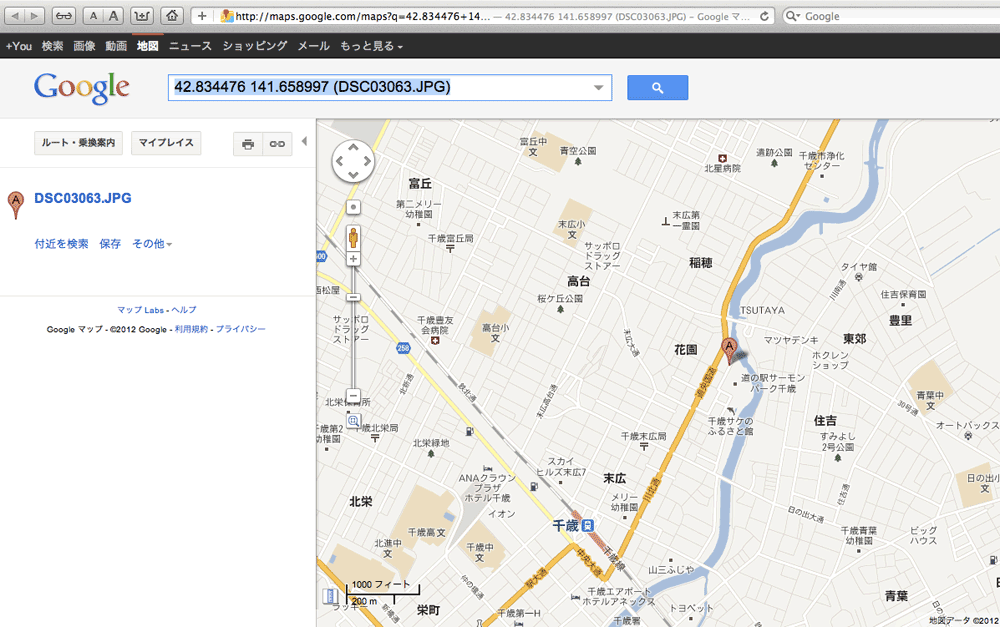Click the Google logo
This screenshot has width=1000, height=627.
click(82, 88)
